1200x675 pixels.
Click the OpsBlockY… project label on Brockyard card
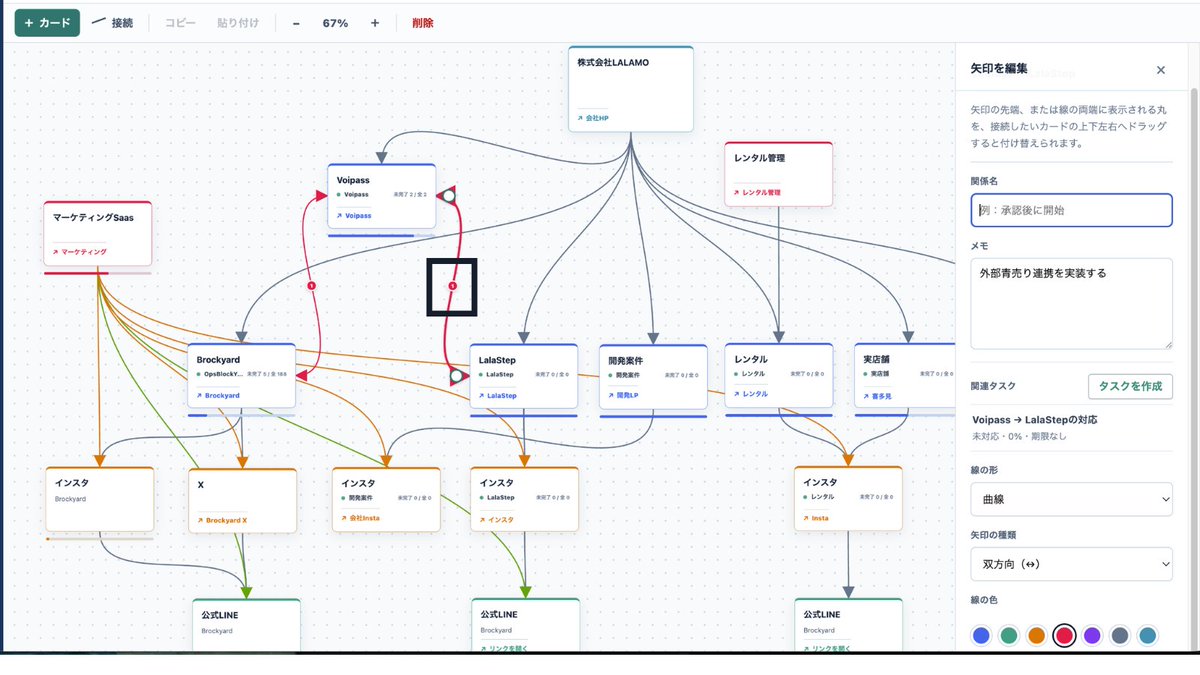point(222,374)
